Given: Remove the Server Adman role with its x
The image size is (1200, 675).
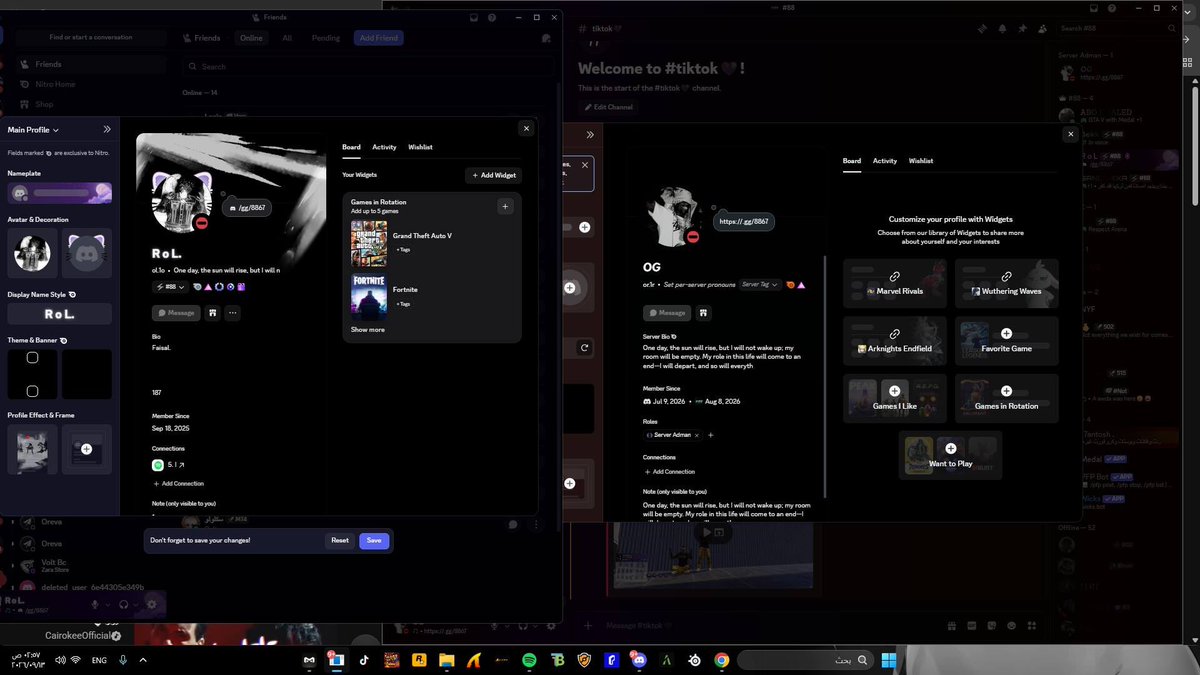Looking at the screenshot, I should coord(697,435).
